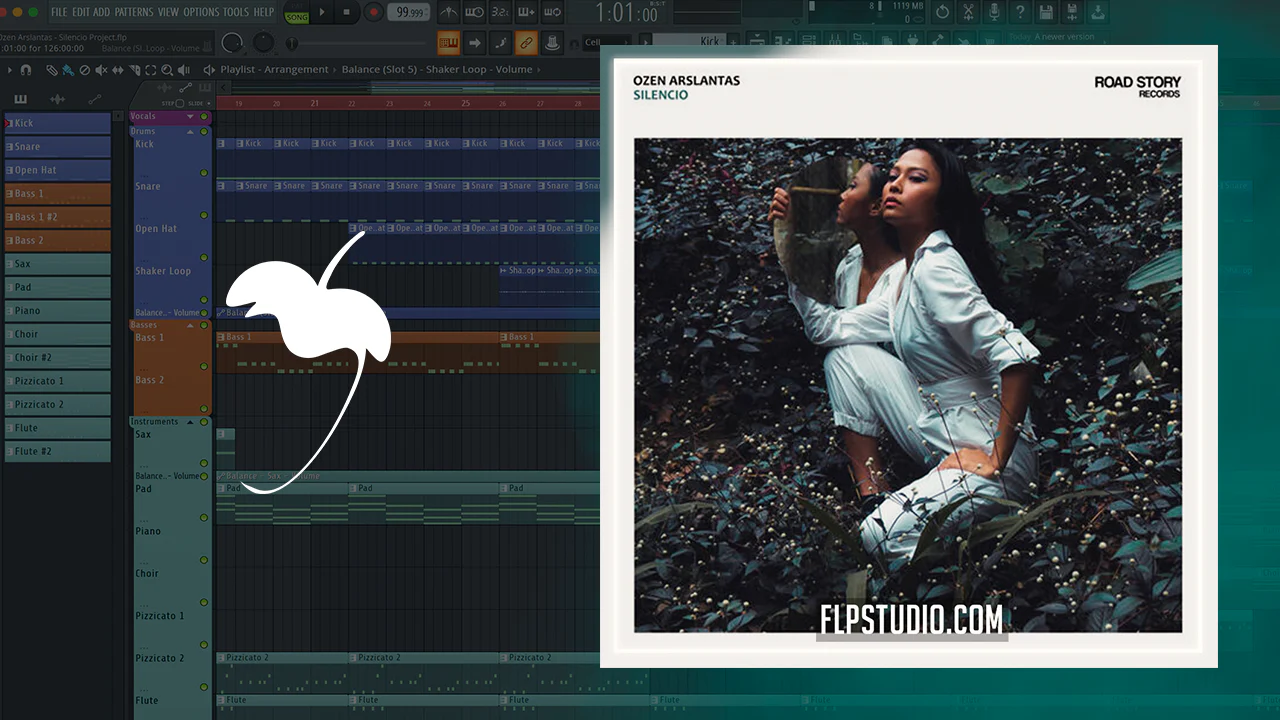Click the orange link (multilink) icon

[x=525, y=43]
